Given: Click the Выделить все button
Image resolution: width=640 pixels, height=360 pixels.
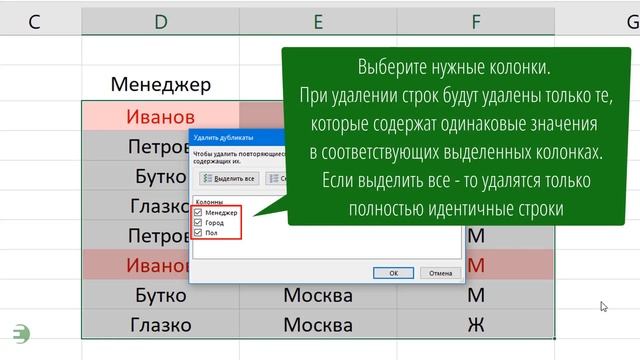Looking at the screenshot, I should click(229, 178).
